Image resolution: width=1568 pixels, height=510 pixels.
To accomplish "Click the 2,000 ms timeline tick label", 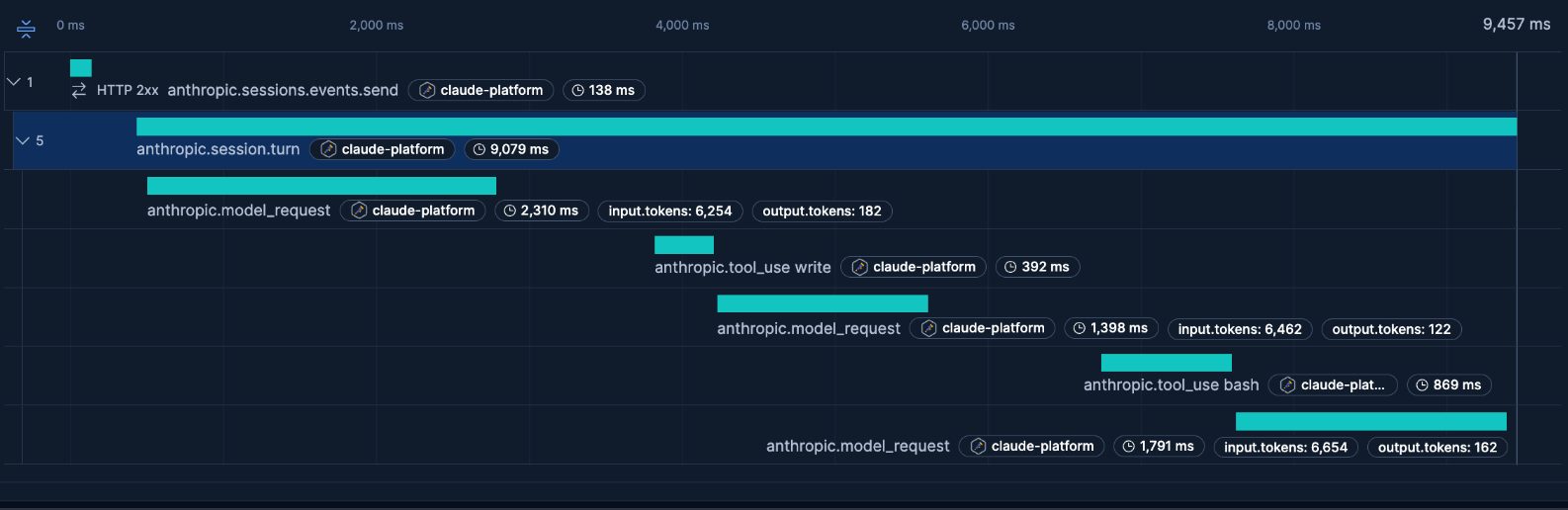I will coord(377,25).
